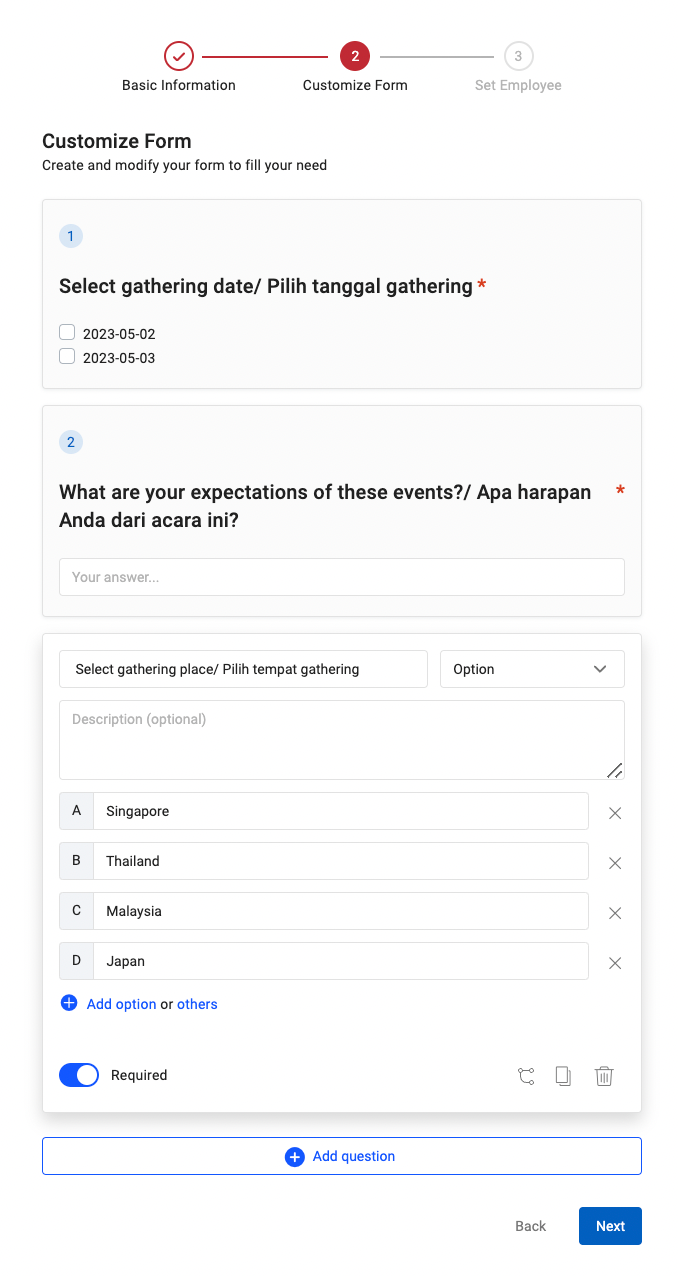Click the completed checkmark on Basic Information step
The height and width of the screenshot is (1276, 678).
(179, 56)
